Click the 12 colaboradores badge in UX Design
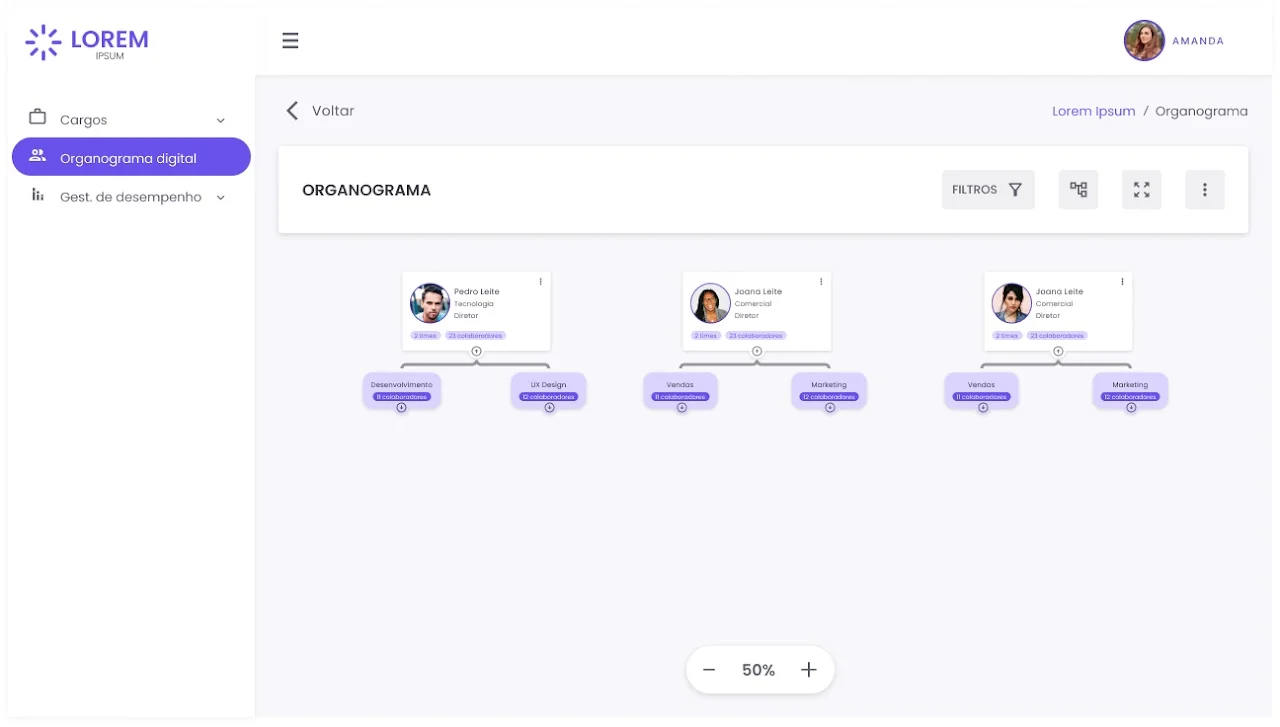The height and width of the screenshot is (727, 1280). click(548, 397)
